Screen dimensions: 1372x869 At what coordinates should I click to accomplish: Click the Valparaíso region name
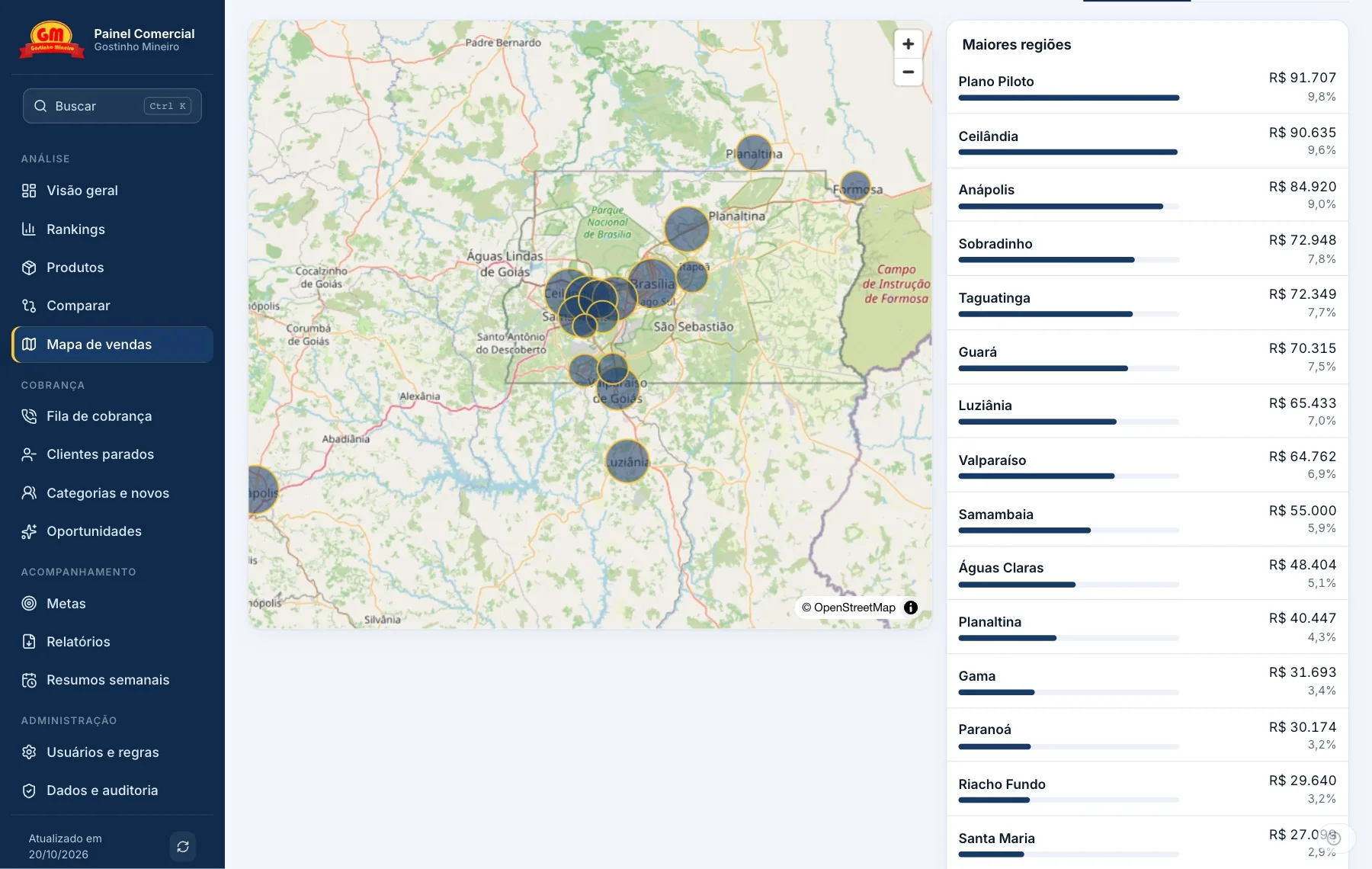coord(992,460)
